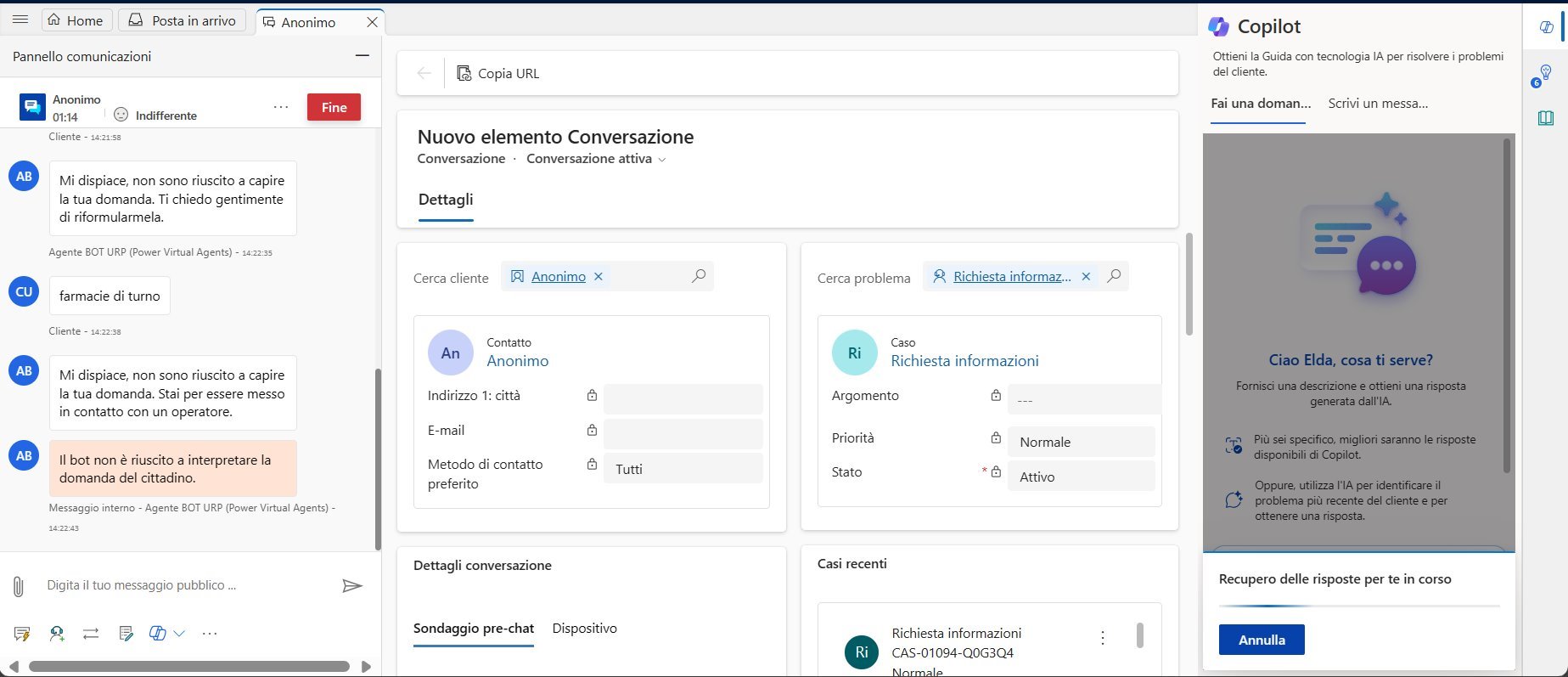This screenshot has height=677, width=1568.
Task: Click the lock icon beside Priorità
Action: [x=996, y=437]
